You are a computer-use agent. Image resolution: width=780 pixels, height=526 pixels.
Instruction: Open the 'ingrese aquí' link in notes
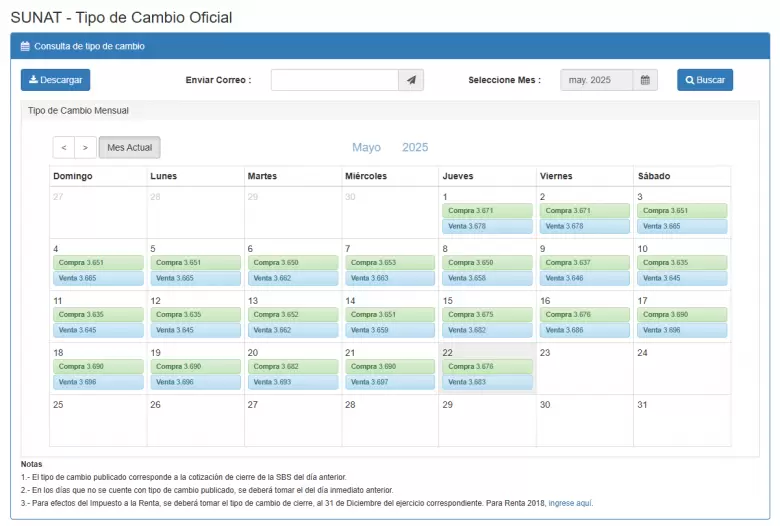(x=570, y=503)
